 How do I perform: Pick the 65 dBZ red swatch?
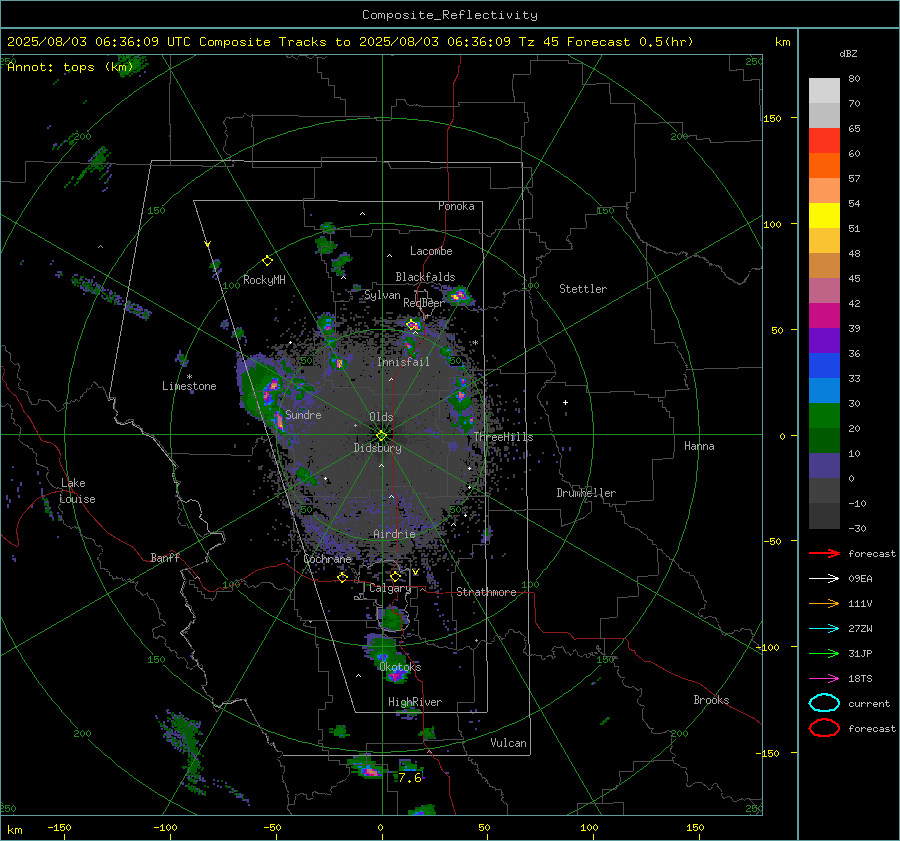(824, 140)
